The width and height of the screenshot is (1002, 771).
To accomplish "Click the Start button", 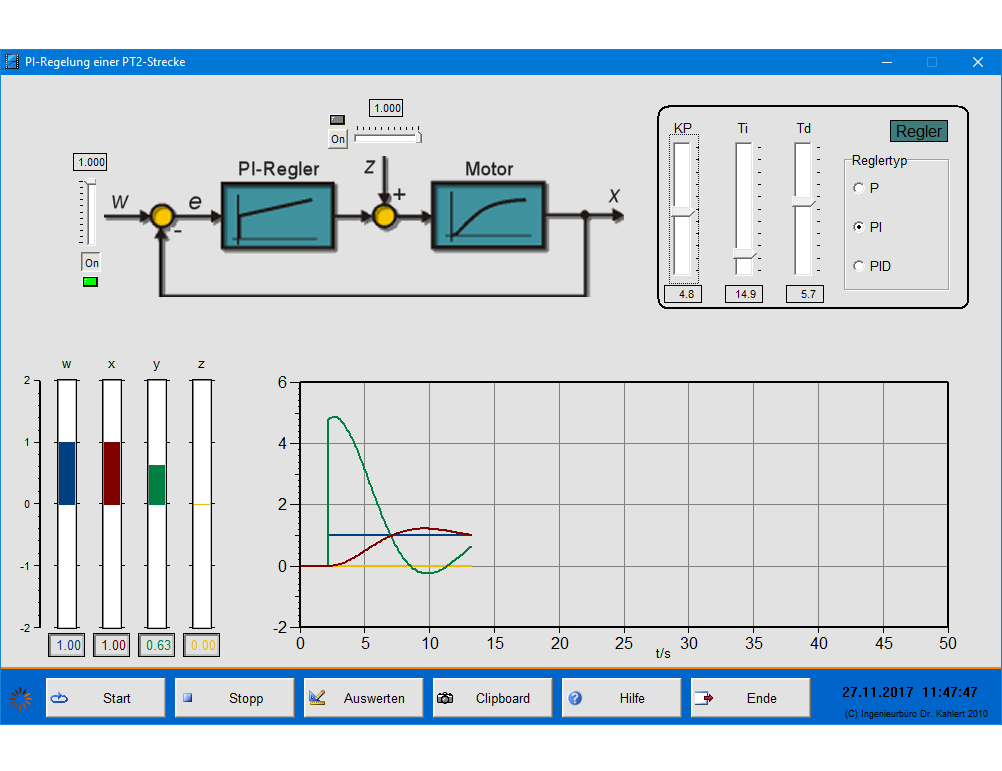I will pos(105,698).
